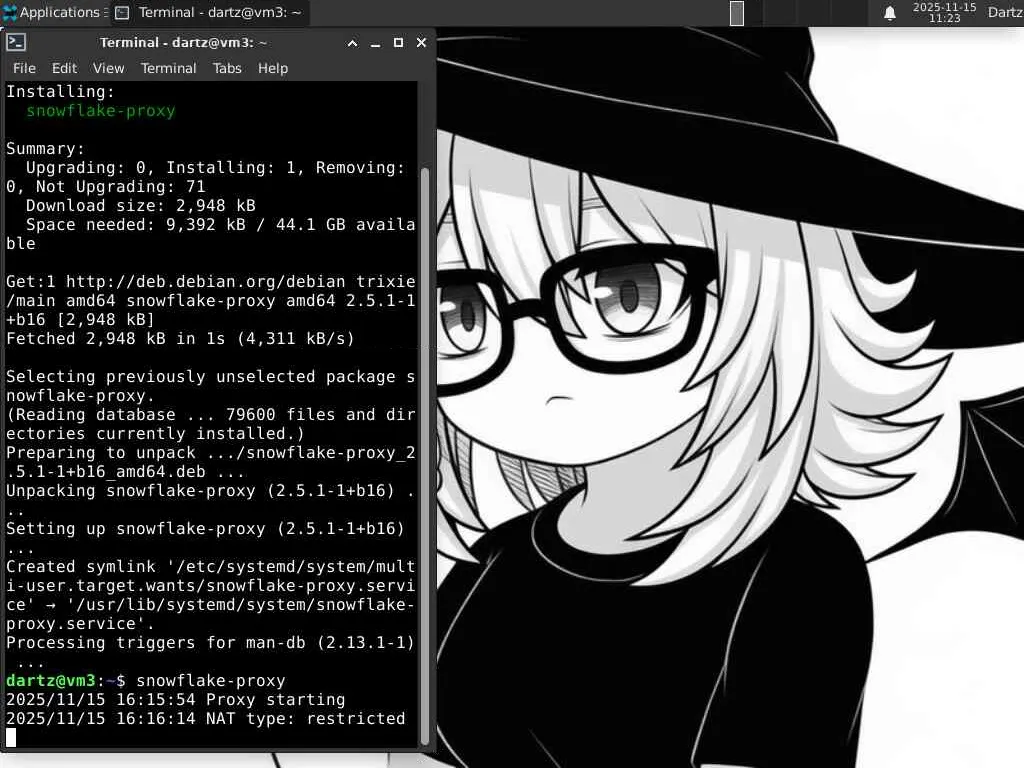The height and width of the screenshot is (768, 1024).
Task: Click the 'Installing:' line in terminal
Action: point(60,91)
